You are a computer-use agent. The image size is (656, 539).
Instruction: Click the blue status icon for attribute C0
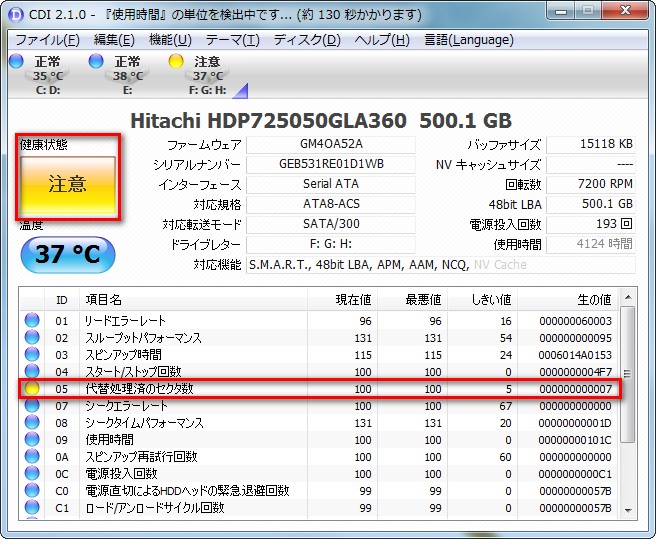pos(32,491)
